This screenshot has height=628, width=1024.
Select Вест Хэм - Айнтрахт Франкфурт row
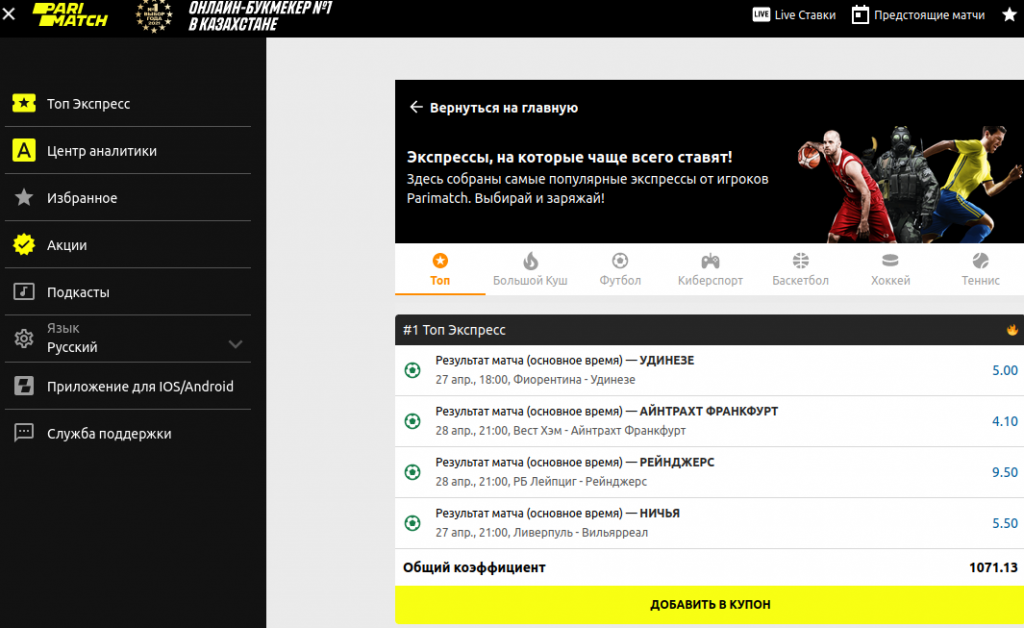tap(709, 421)
